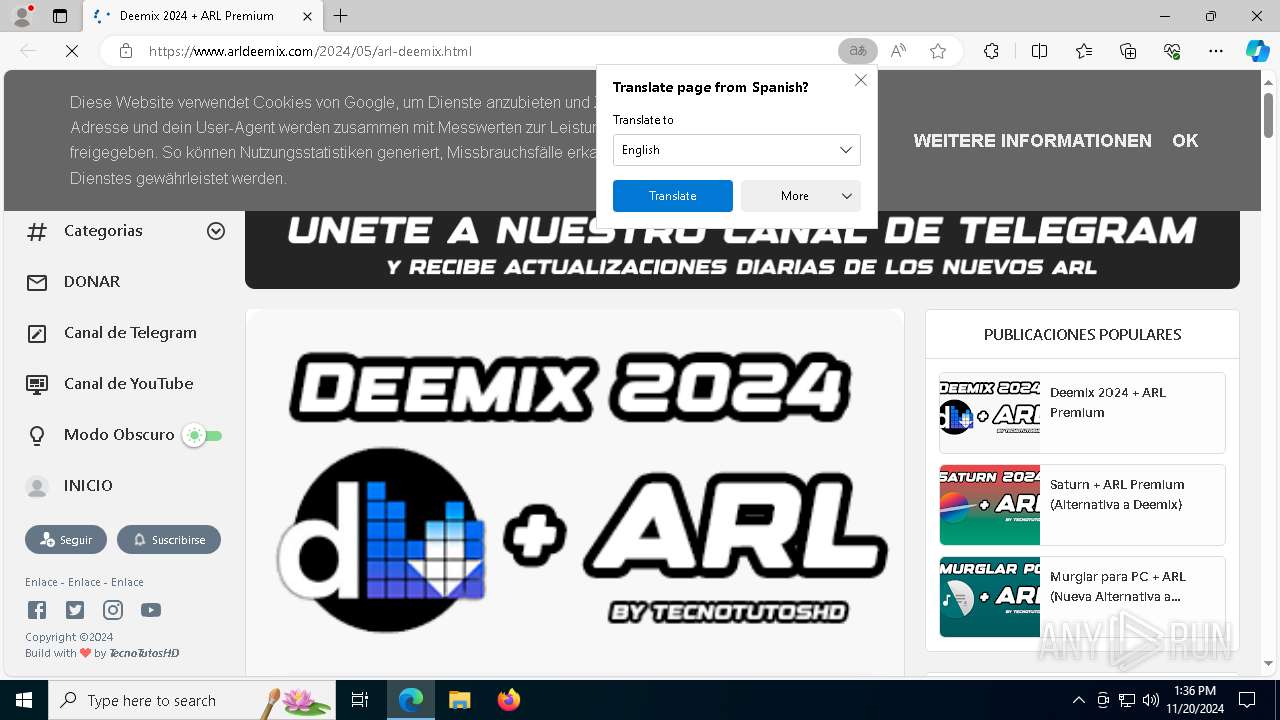Show hidden system tray icons
The image size is (1280, 720).
coord(1078,700)
